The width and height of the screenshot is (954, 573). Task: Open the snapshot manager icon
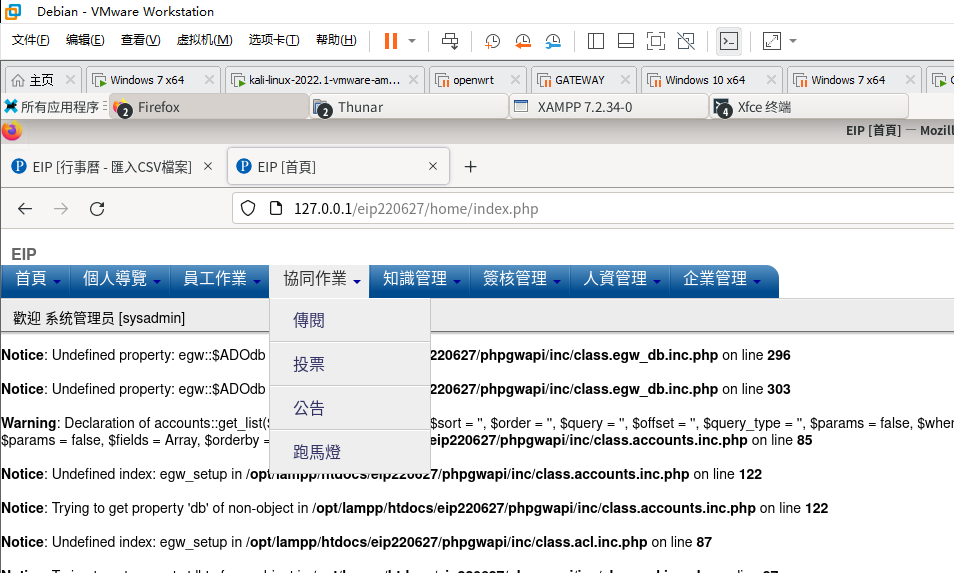pyautogui.click(x=553, y=41)
